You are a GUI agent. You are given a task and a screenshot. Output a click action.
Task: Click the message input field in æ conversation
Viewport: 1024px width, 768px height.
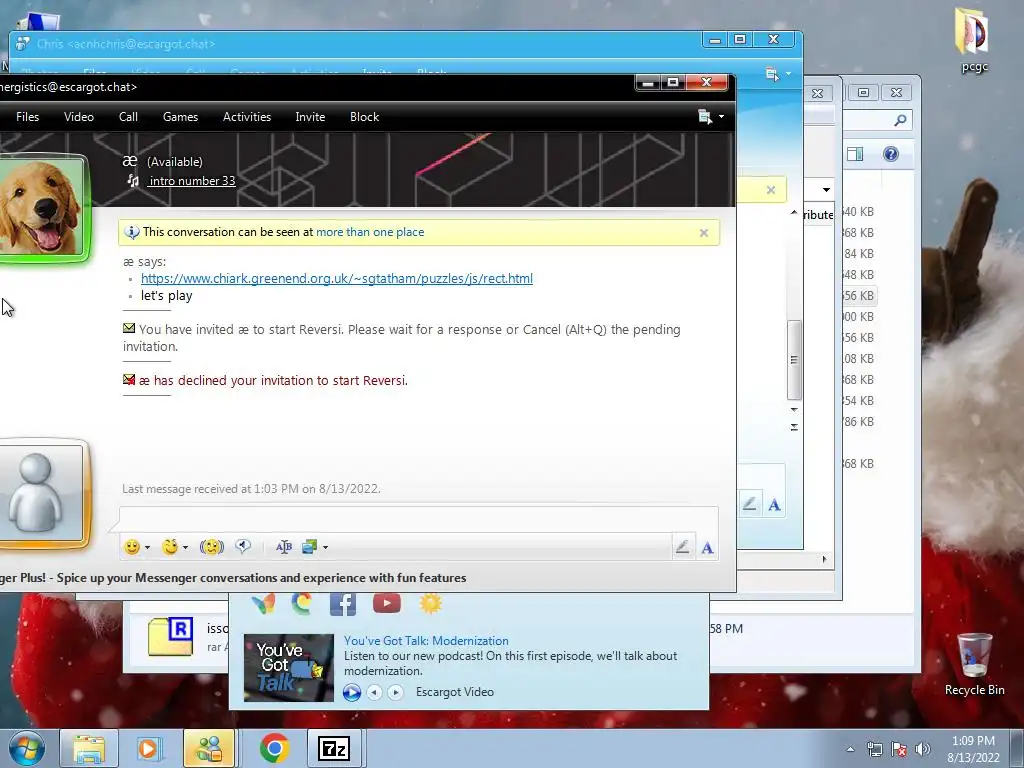[x=419, y=518]
